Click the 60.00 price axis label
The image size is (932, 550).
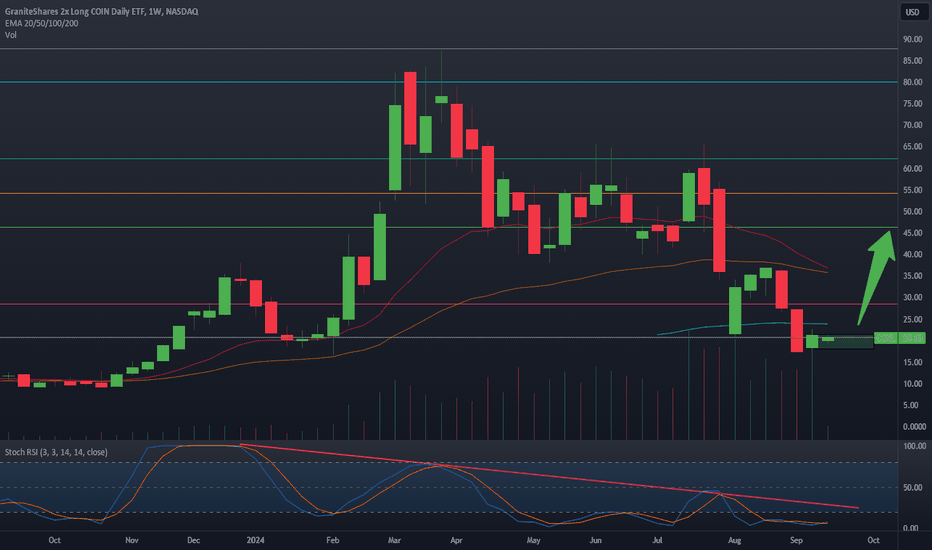pos(912,169)
